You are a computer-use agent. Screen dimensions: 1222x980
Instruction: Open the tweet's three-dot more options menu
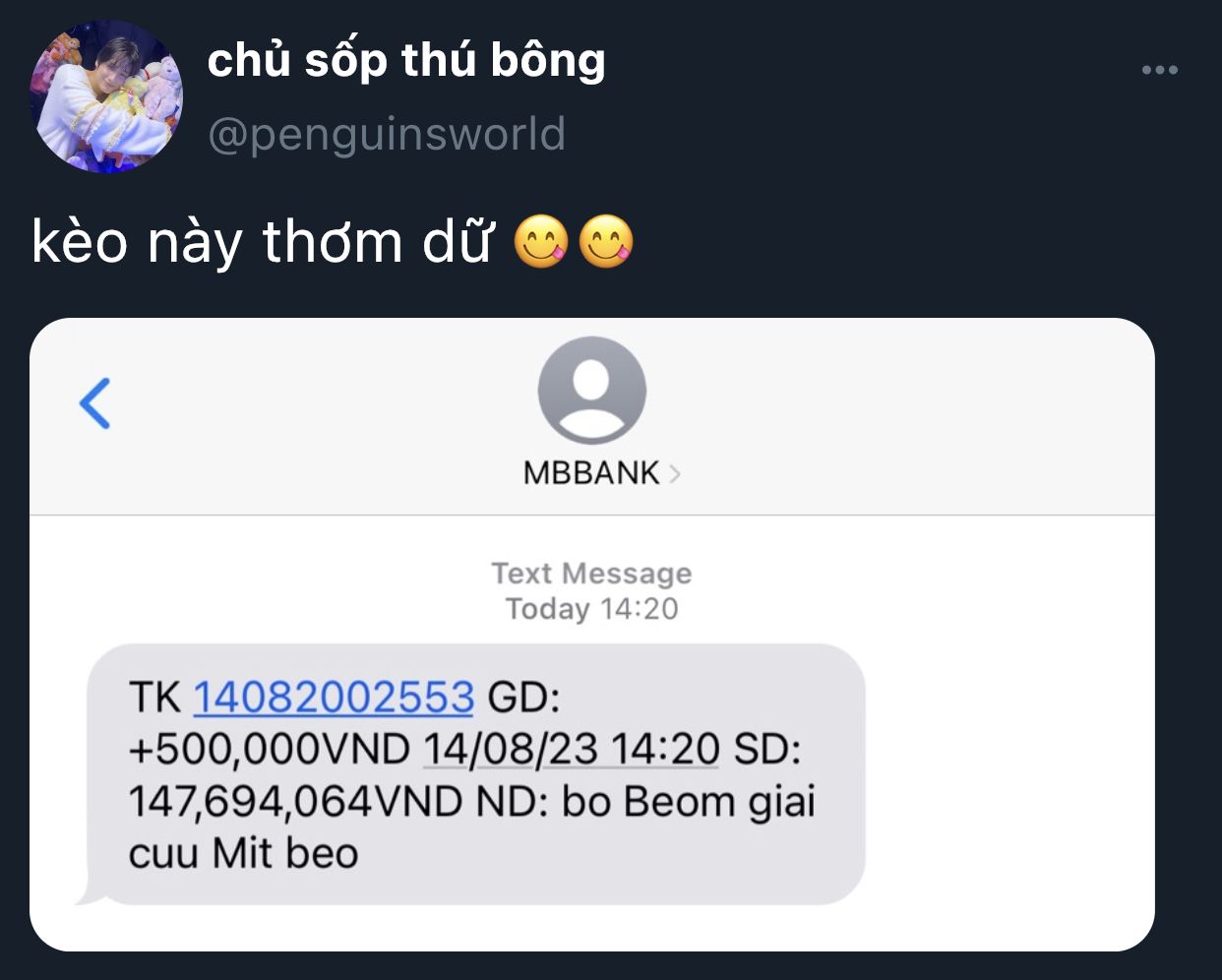click(1159, 70)
